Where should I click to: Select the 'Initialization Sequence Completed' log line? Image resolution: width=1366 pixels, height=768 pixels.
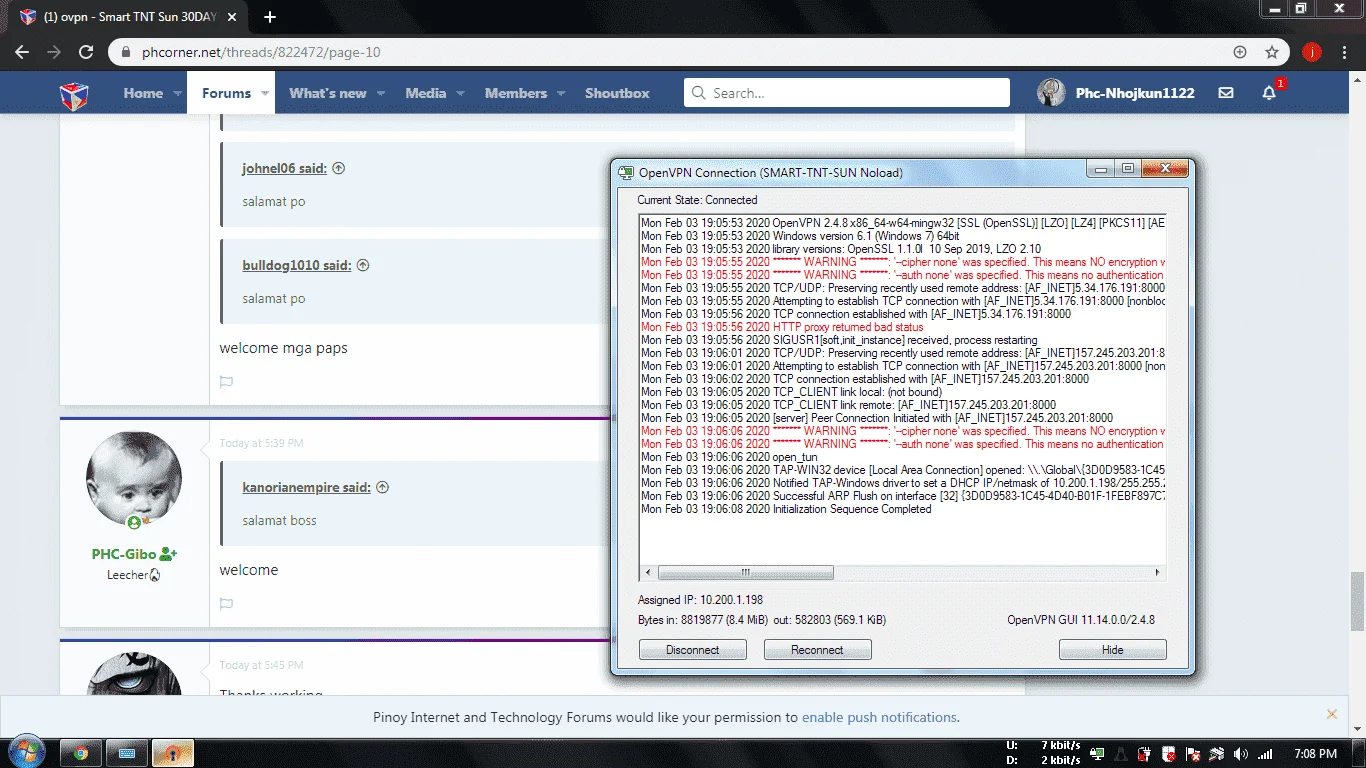[786, 509]
